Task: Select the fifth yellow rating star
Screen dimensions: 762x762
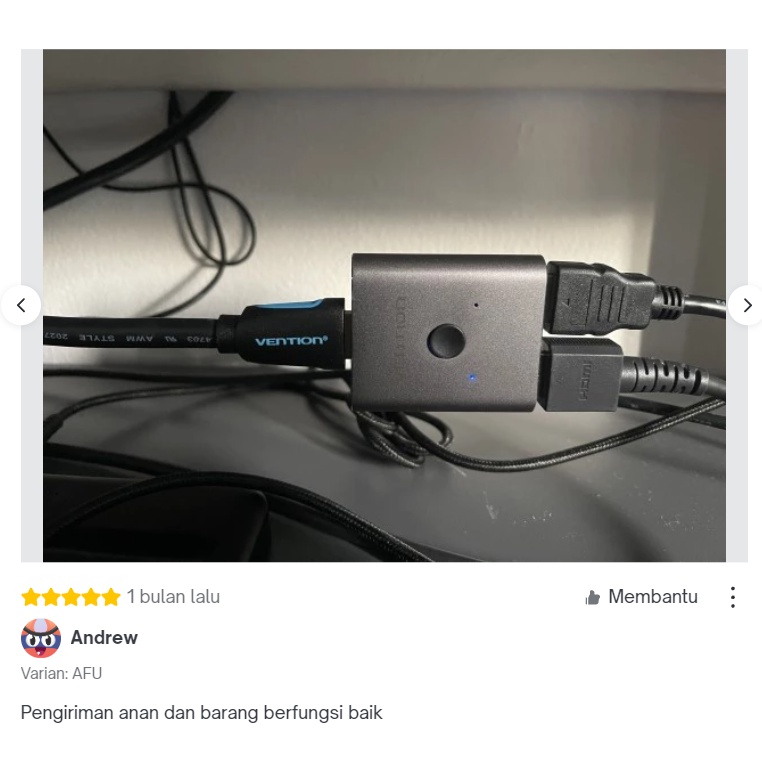Action: click(111, 597)
